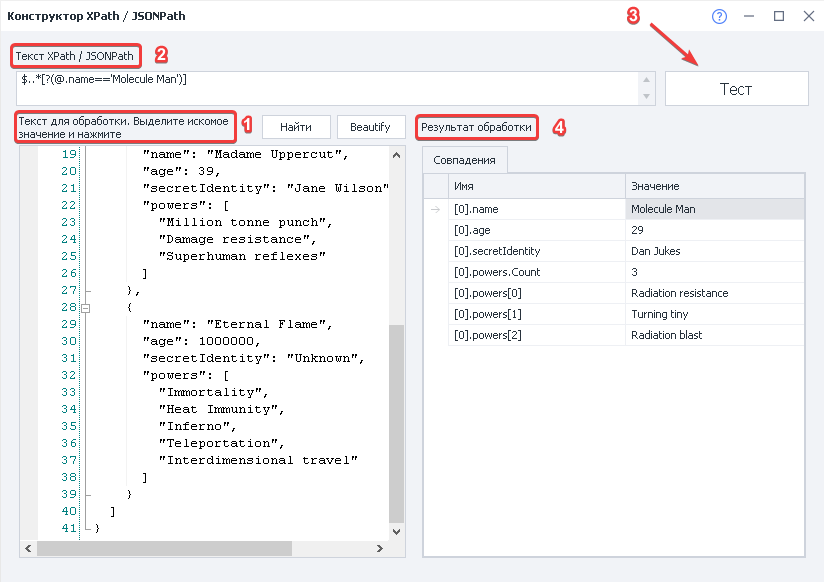Click the expression field's scroll-down arrow
824x582 pixels.
647,96
